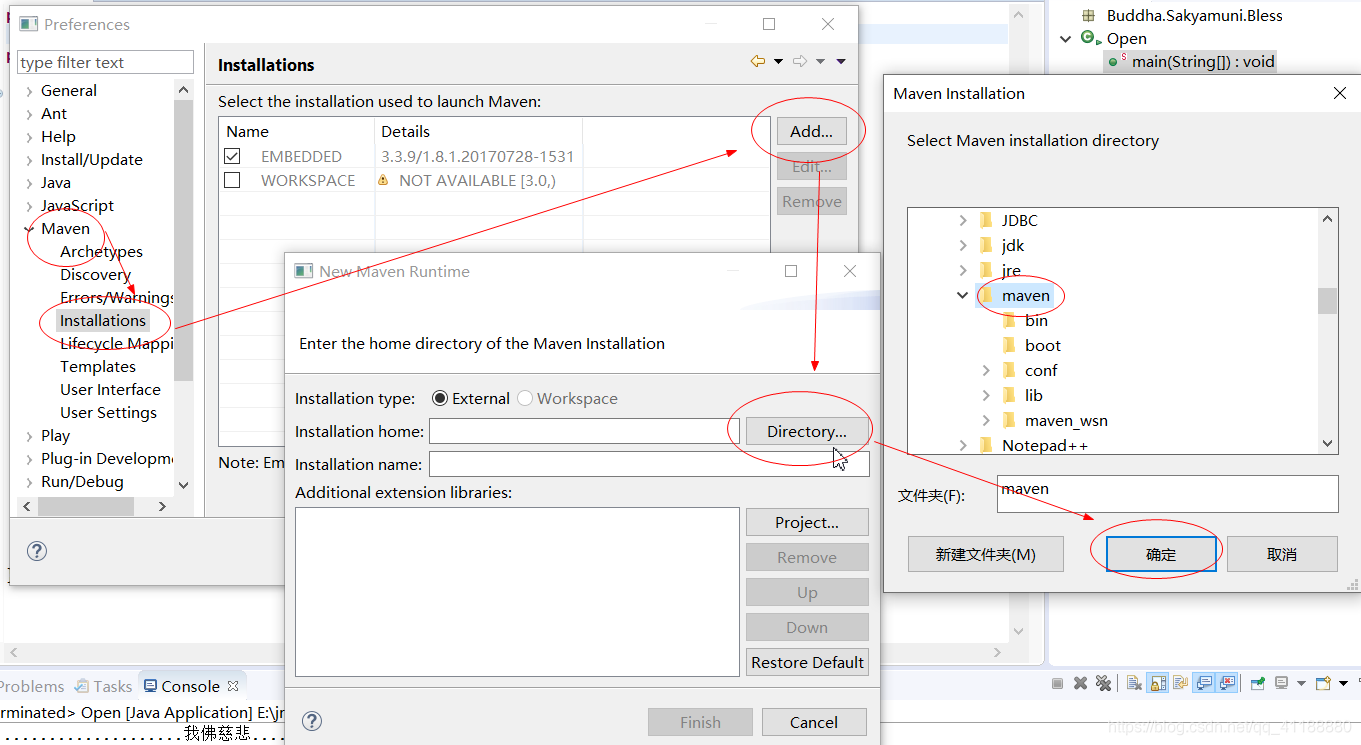1361x745 pixels.
Task: Open the Display Selected Console dropdown arrow
Action: coord(1301,683)
